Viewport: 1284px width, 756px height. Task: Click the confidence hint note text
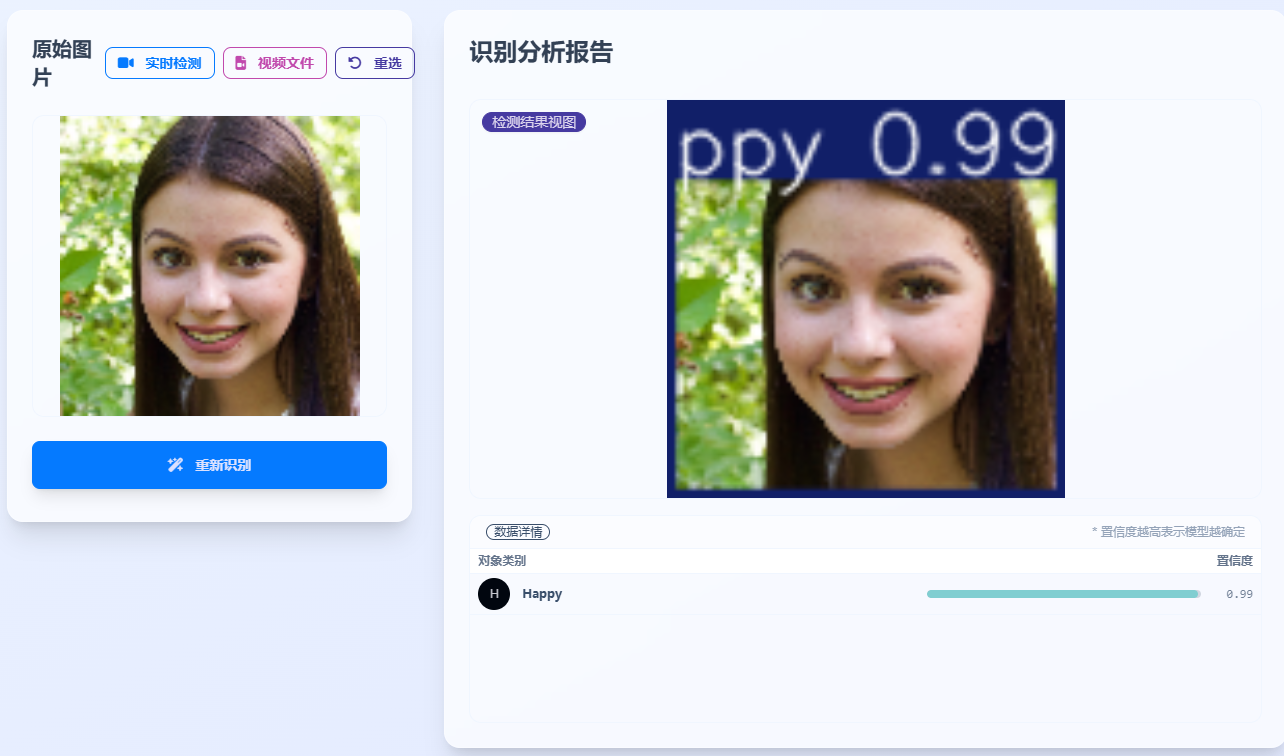[x=1168, y=532]
